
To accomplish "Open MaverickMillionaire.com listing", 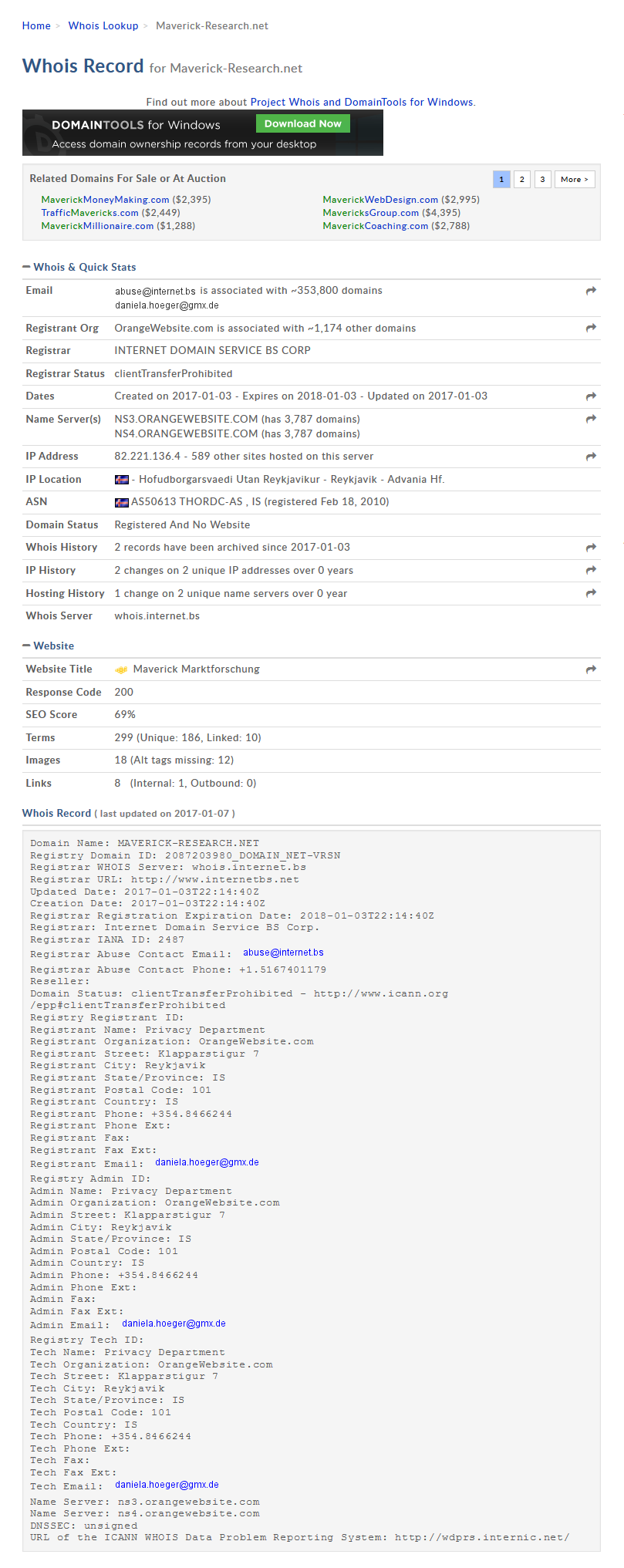I will 97,226.
